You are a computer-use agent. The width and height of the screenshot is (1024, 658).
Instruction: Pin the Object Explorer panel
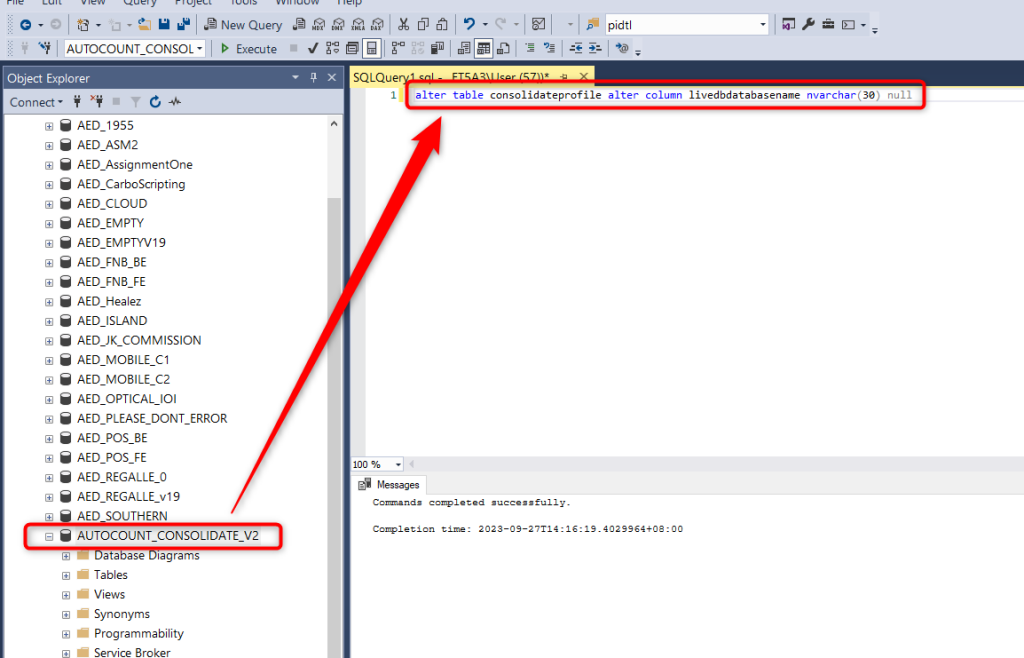tap(313, 78)
